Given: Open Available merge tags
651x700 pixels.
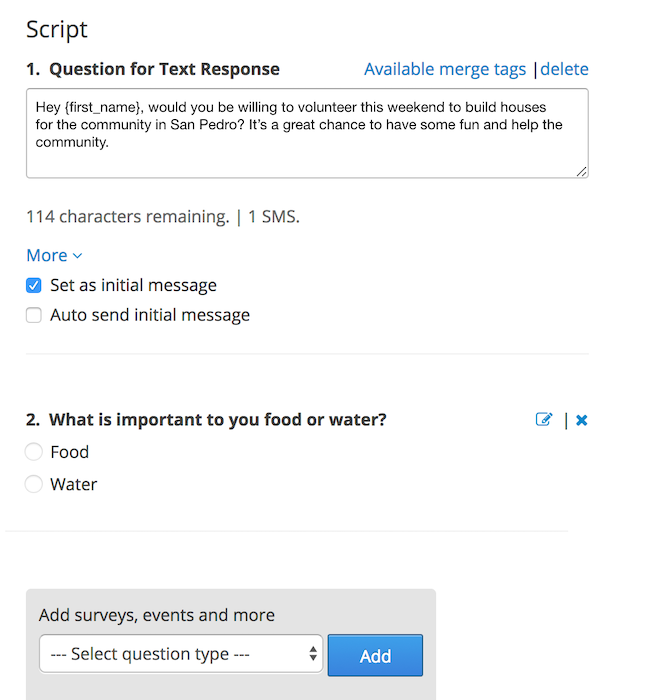Looking at the screenshot, I should (x=445, y=69).
